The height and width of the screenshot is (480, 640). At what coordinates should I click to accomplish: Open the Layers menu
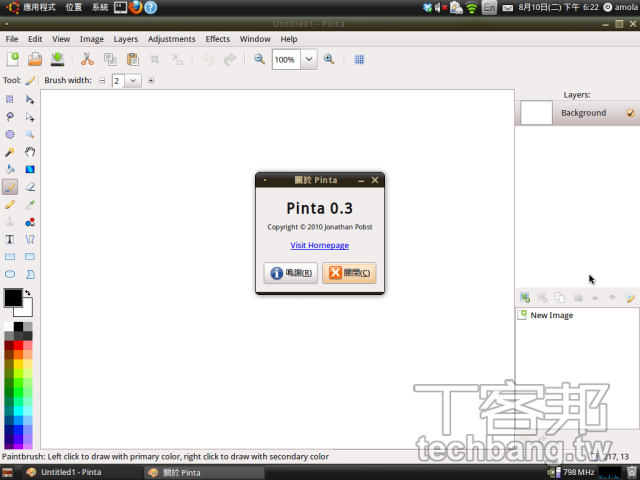126,39
